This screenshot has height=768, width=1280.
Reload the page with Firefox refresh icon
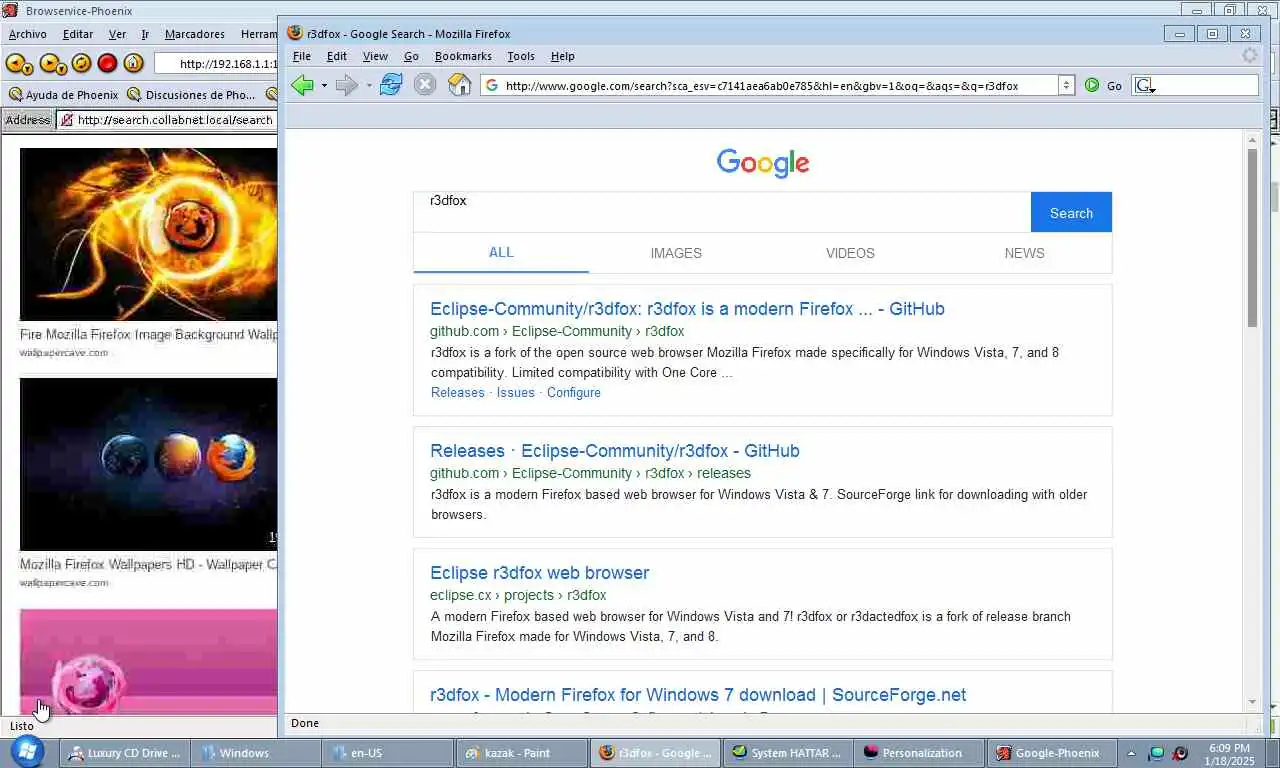pos(391,85)
